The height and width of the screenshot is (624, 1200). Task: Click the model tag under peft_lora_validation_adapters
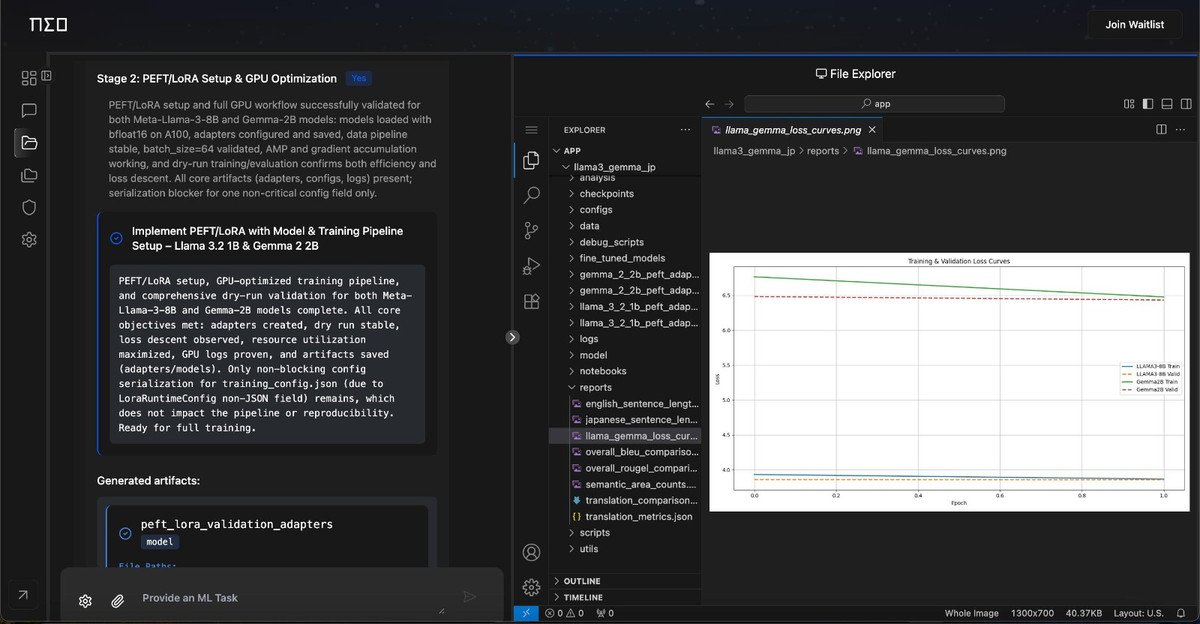pos(159,542)
